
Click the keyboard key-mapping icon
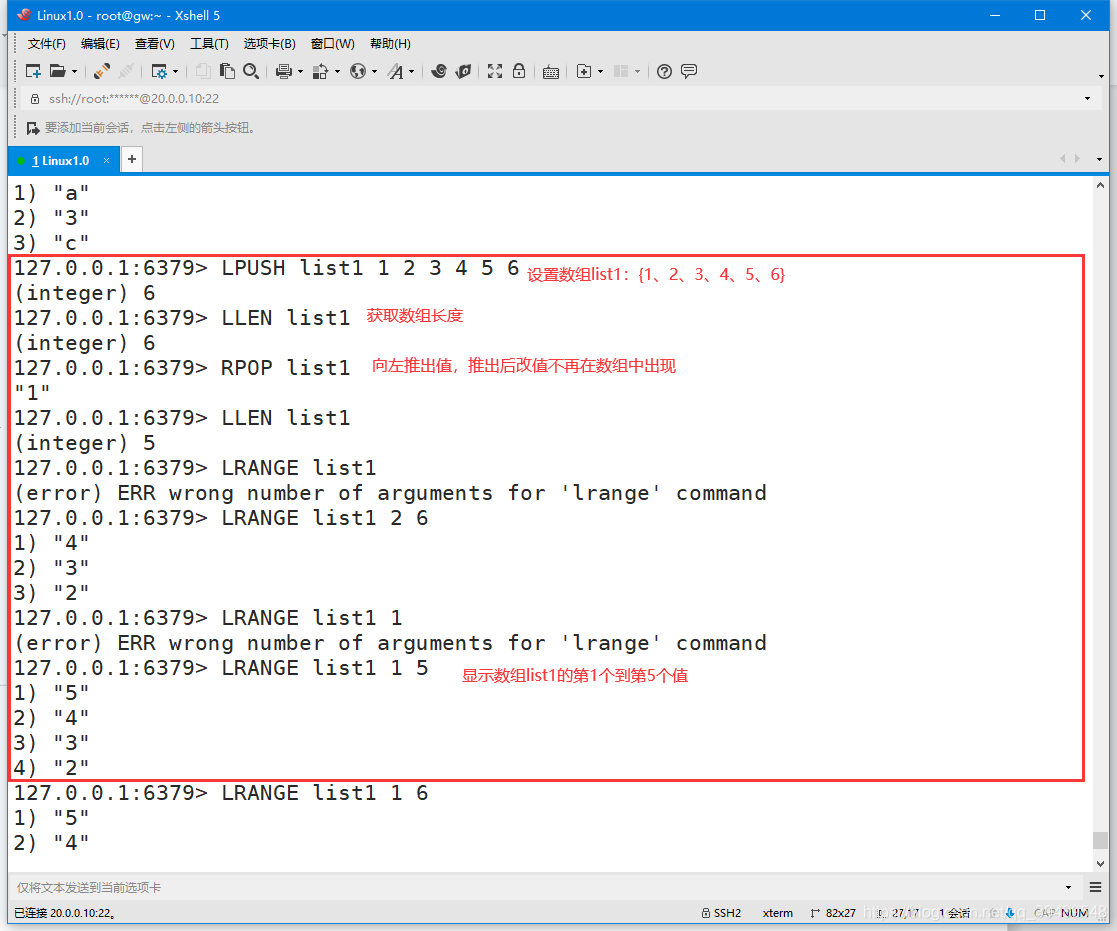click(551, 72)
